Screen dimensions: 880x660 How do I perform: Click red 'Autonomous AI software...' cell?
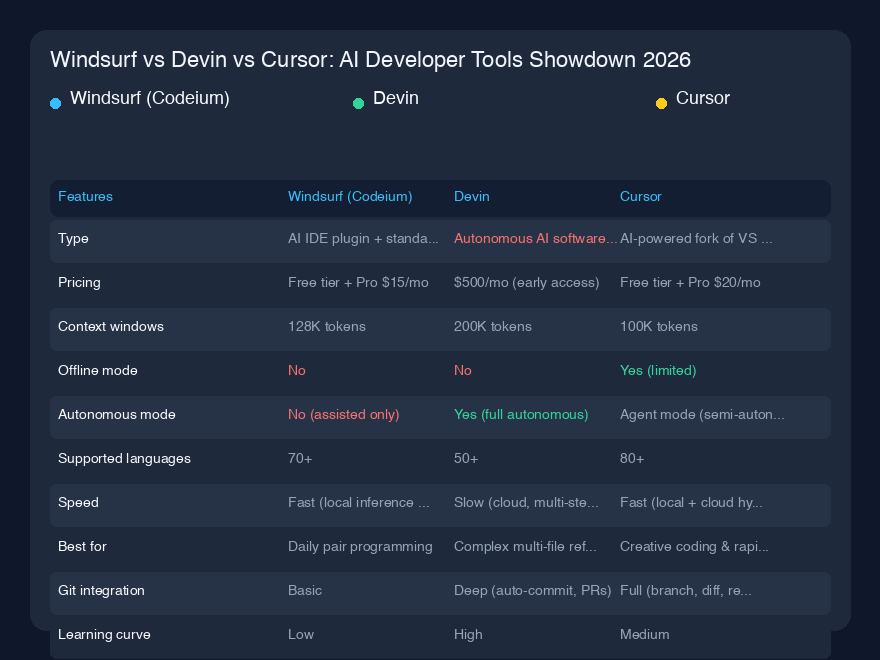tap(535, 239)
